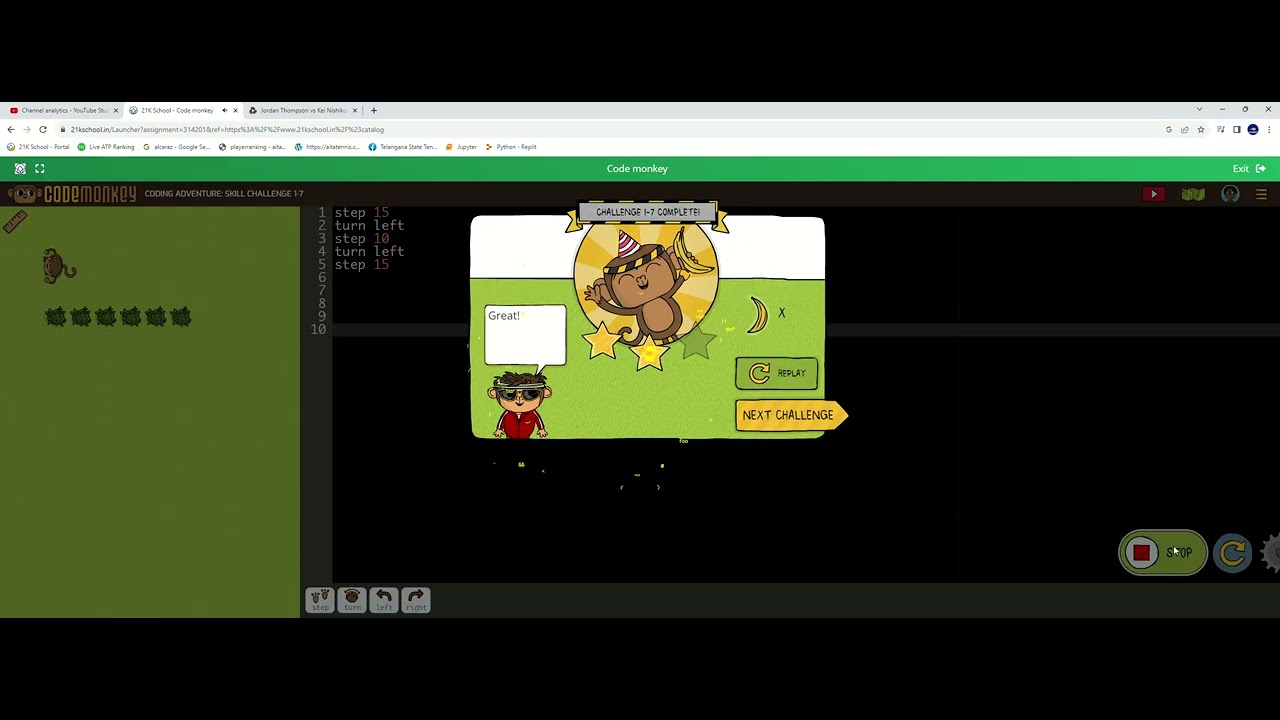Open the CodeMonkey hamburger menu
The width and height of the screenshot is (1280, 720).
1261,194
